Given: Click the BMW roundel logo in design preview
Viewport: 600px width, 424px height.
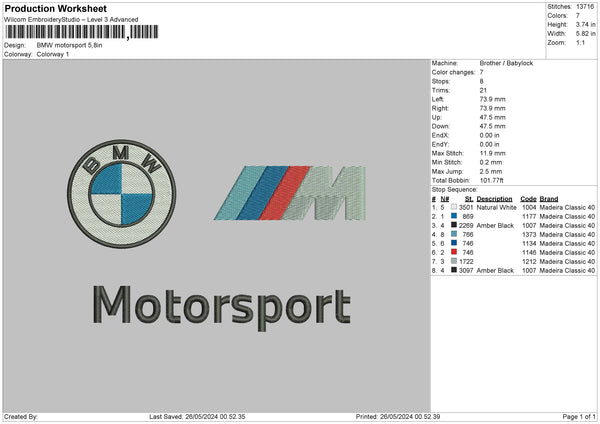Looking at the screenshot, I should coord(122,194).
